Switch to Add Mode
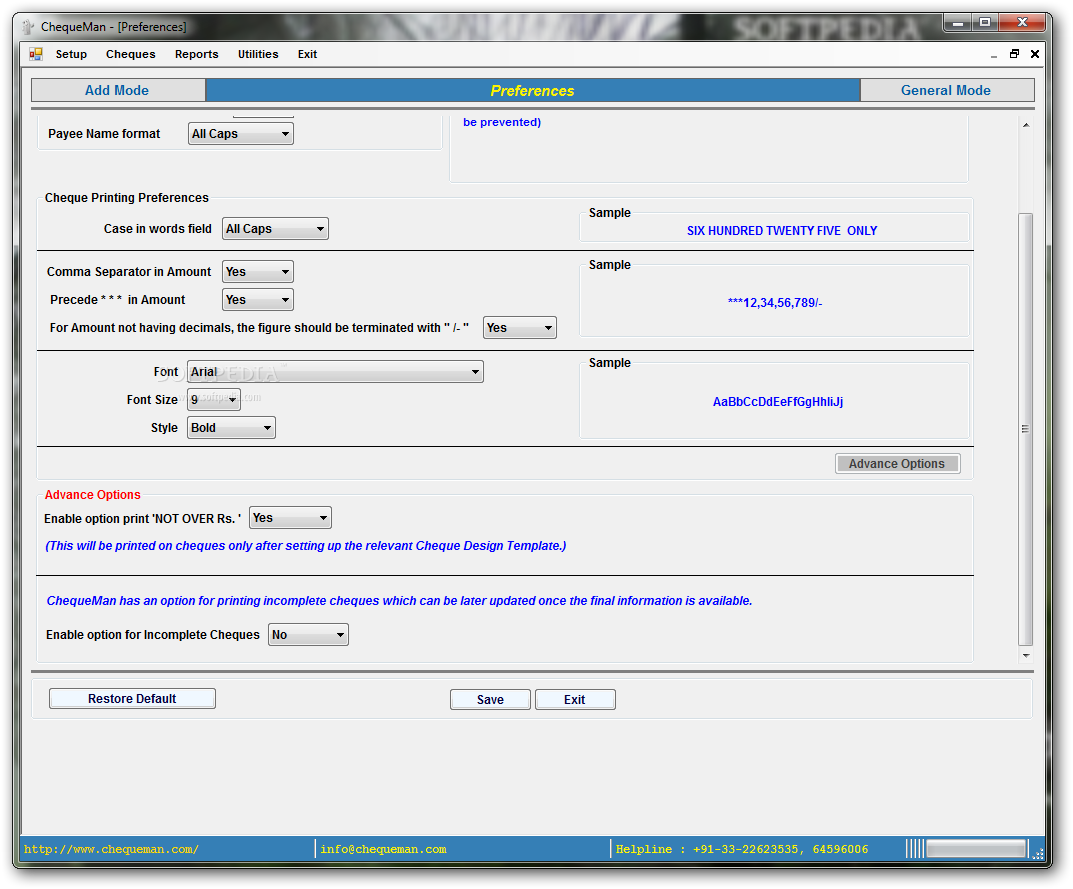 tap(118, 90)
